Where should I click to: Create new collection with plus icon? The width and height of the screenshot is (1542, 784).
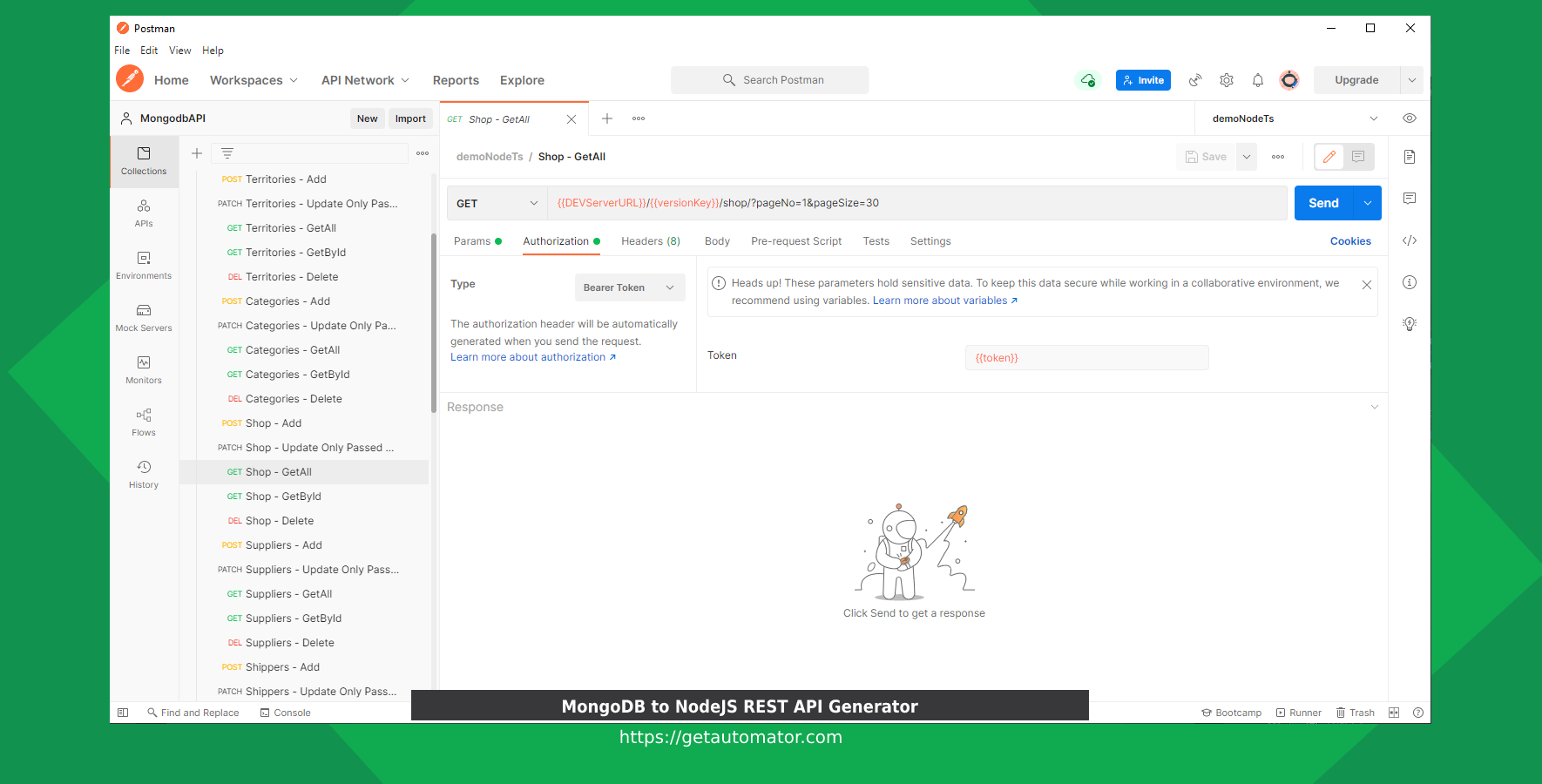click(197, 153)
